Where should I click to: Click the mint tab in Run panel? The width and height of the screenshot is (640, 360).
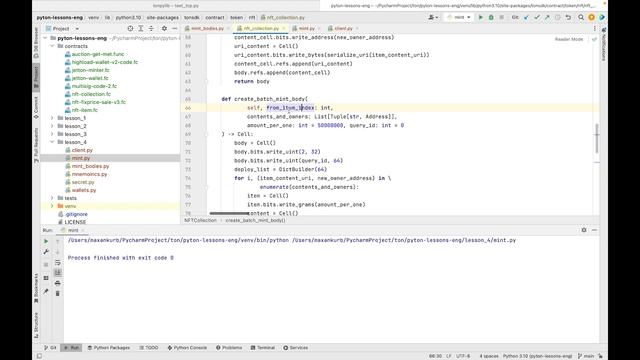(73, 230)
